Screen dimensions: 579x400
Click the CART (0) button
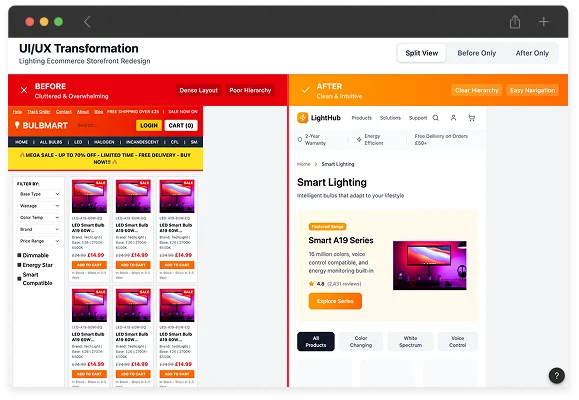coord(181,126)
